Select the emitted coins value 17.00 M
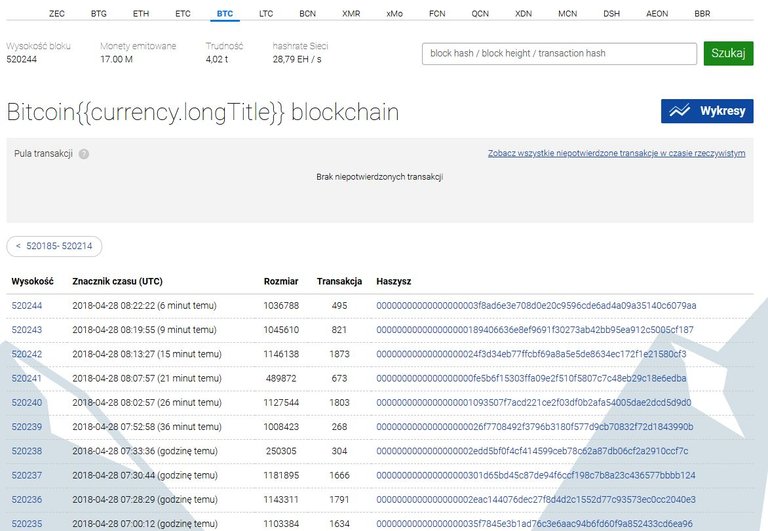 pos(117,59)
